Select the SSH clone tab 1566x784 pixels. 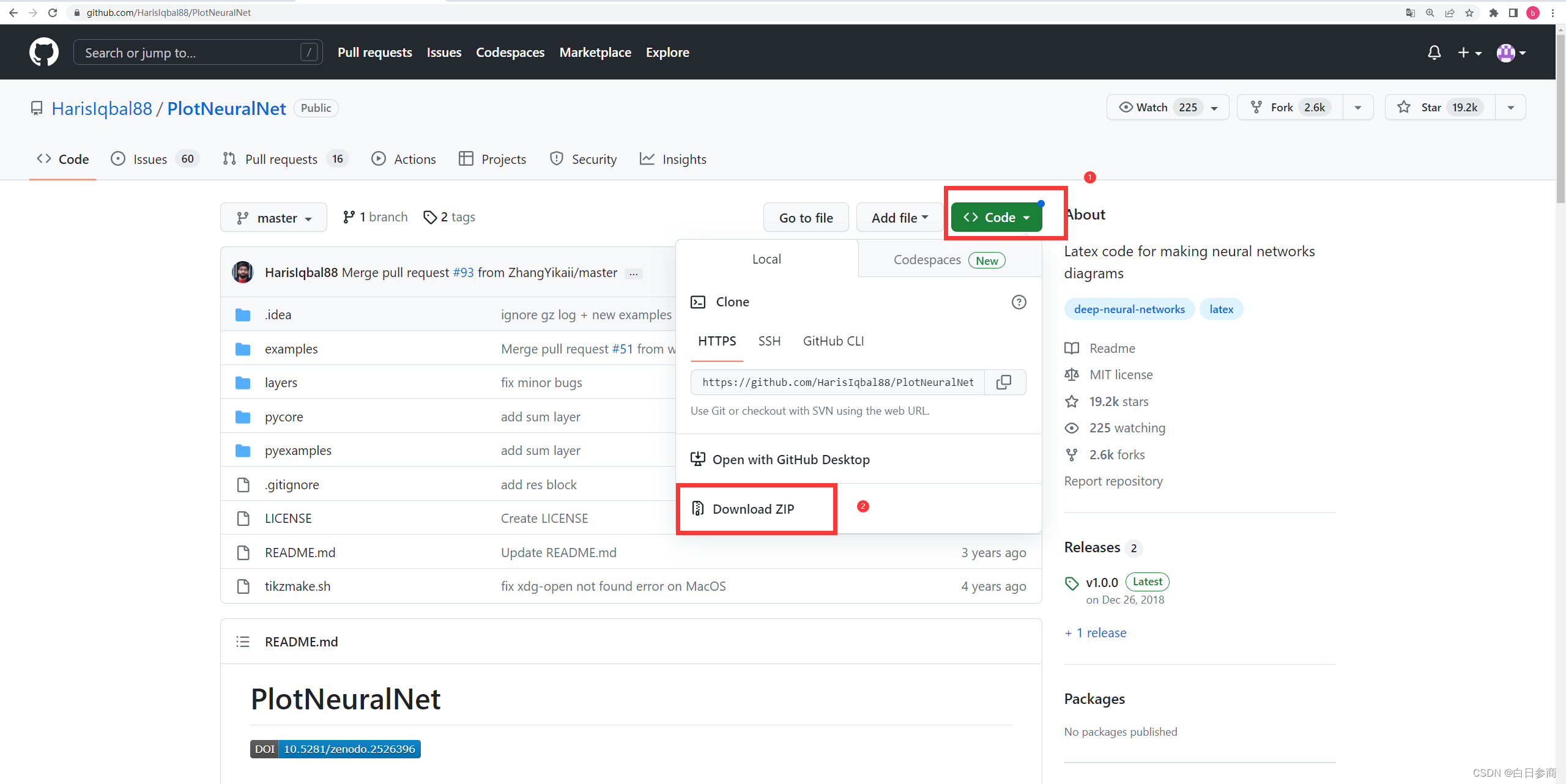769,341
